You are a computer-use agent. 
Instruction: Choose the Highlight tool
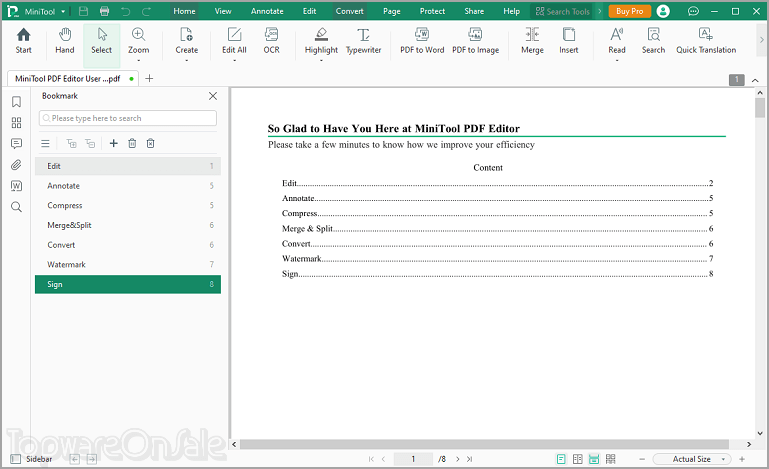pyautogui.click(x=321, y=41)
